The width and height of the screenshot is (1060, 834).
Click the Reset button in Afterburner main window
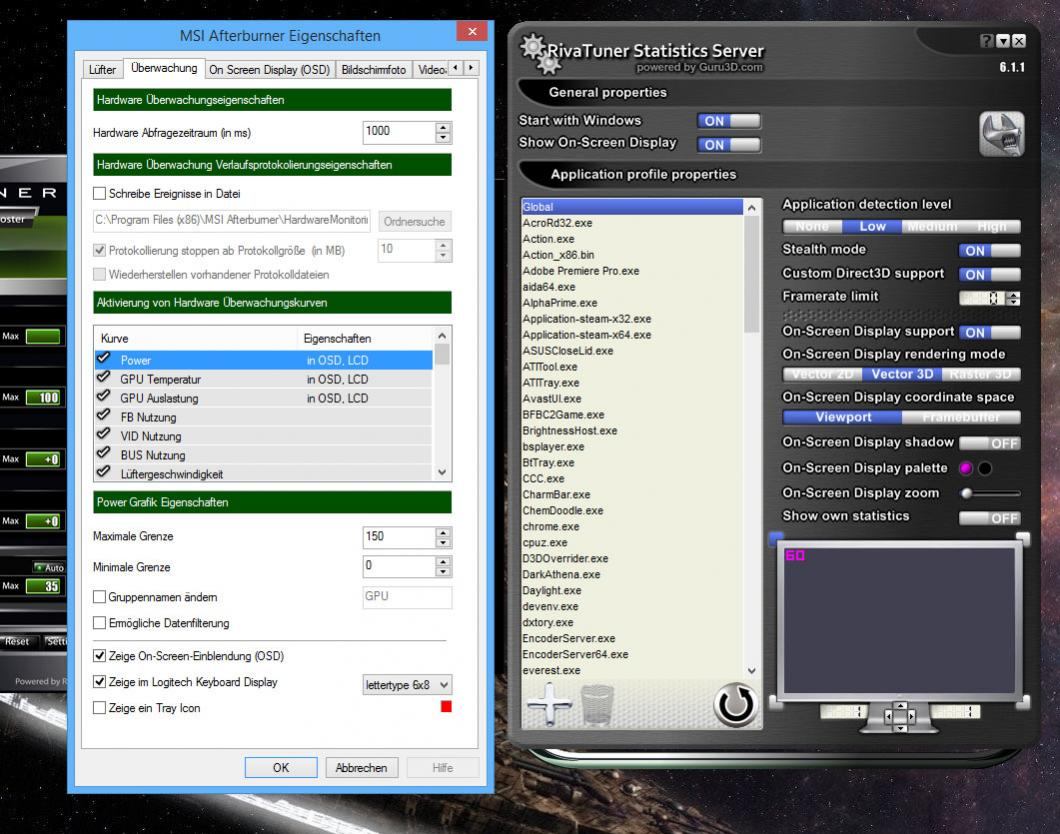(x=17, y=641)
